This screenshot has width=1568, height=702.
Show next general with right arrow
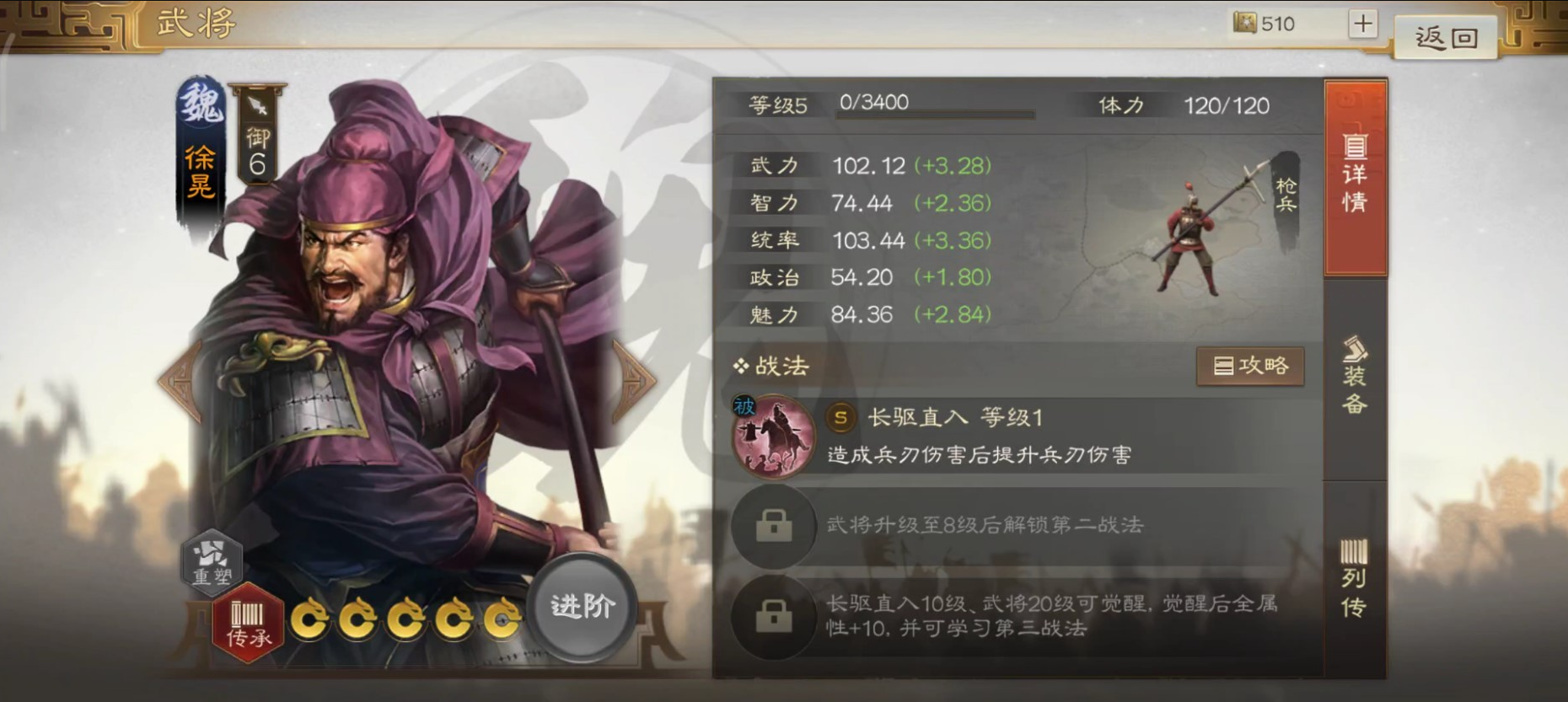coord(634,382)
